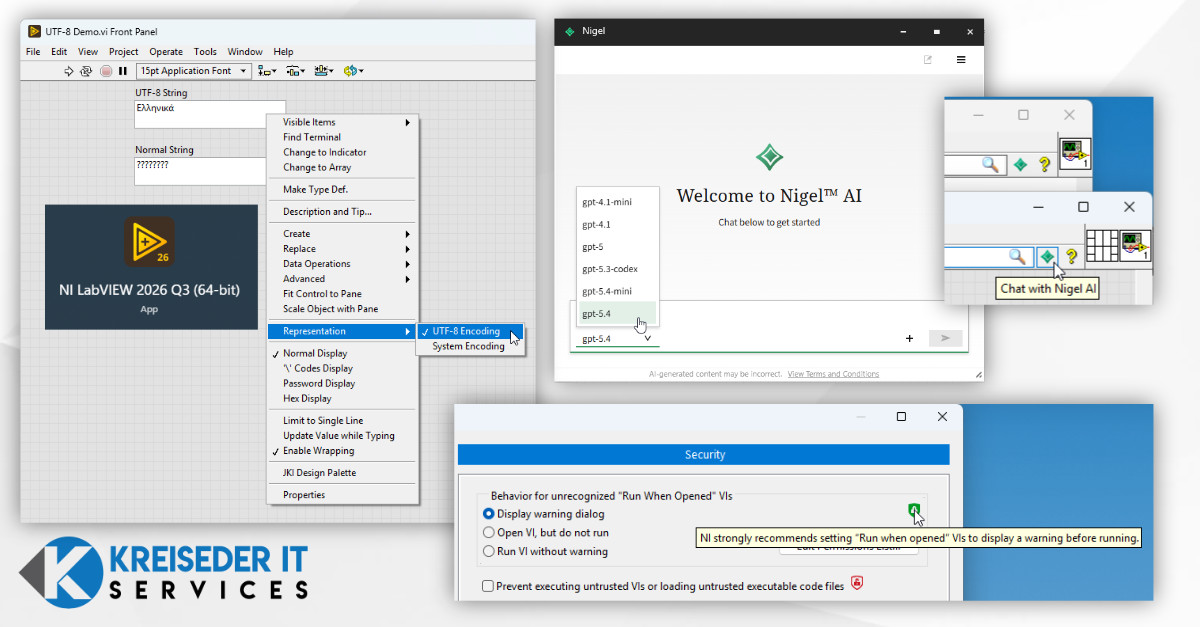Select UTF-8 Encoding representation
This screenshot has height=627, width=1200.
(470, 331)
